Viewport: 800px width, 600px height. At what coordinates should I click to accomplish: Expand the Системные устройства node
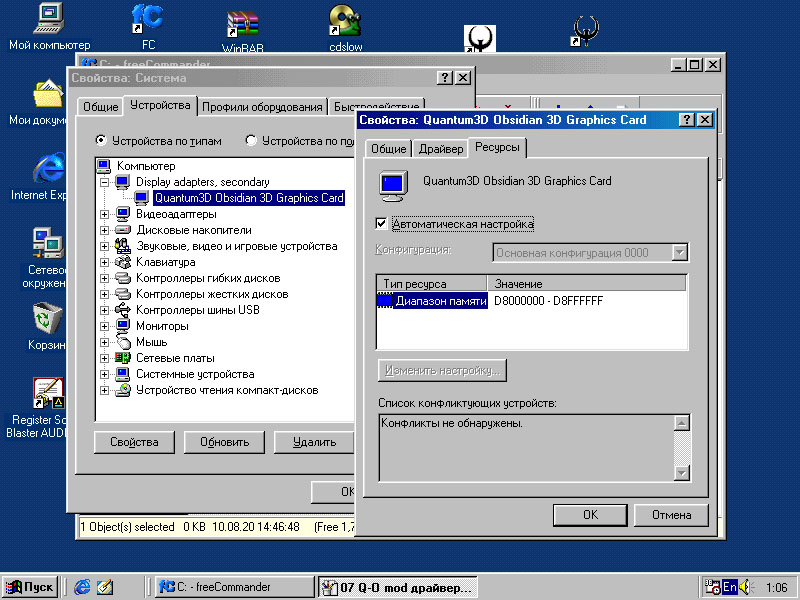click(x=104, y=374)
